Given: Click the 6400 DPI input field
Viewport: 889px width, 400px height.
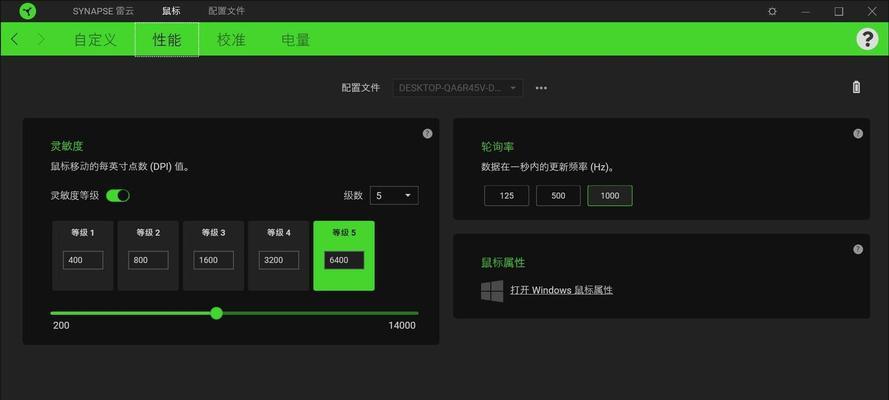Looking at the screenshot, I should (x=344, y=261).
